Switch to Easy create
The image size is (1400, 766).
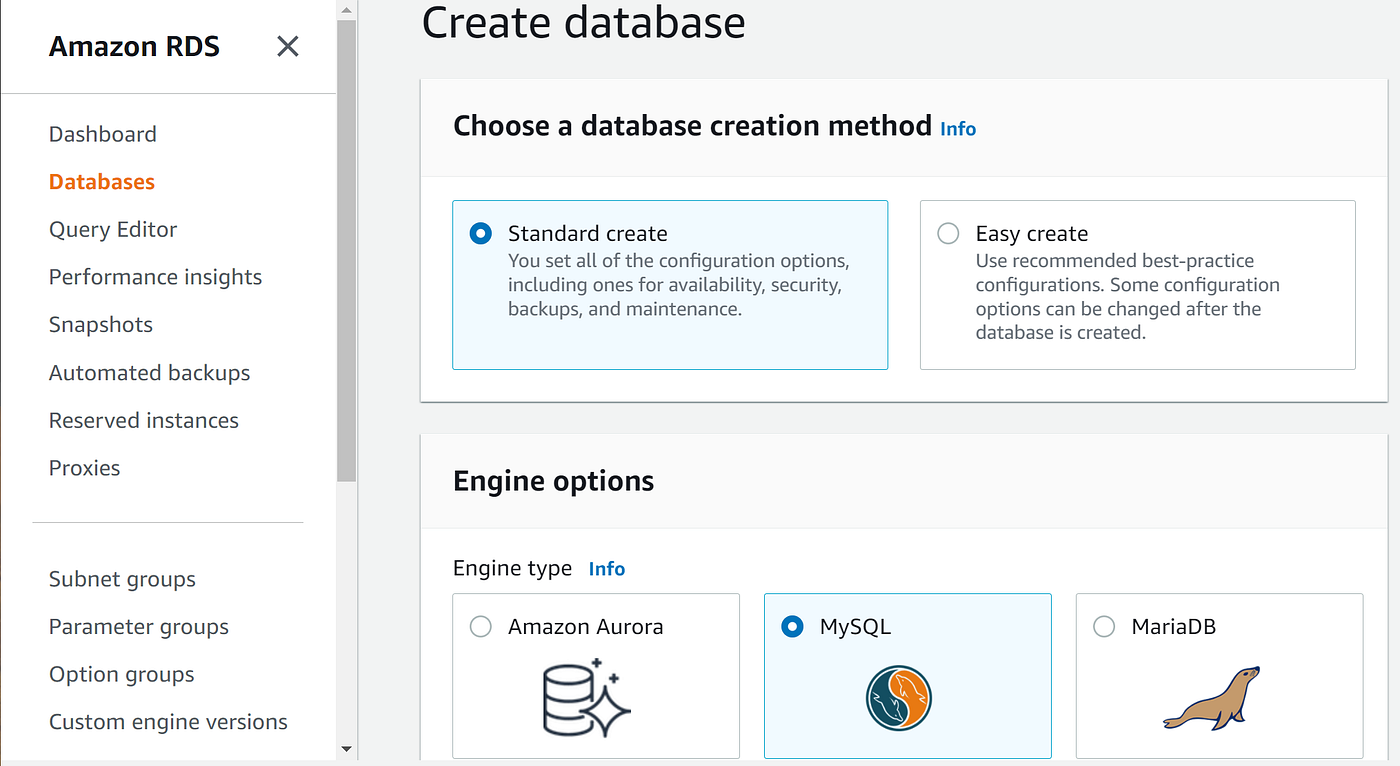(x=947, y=233)
